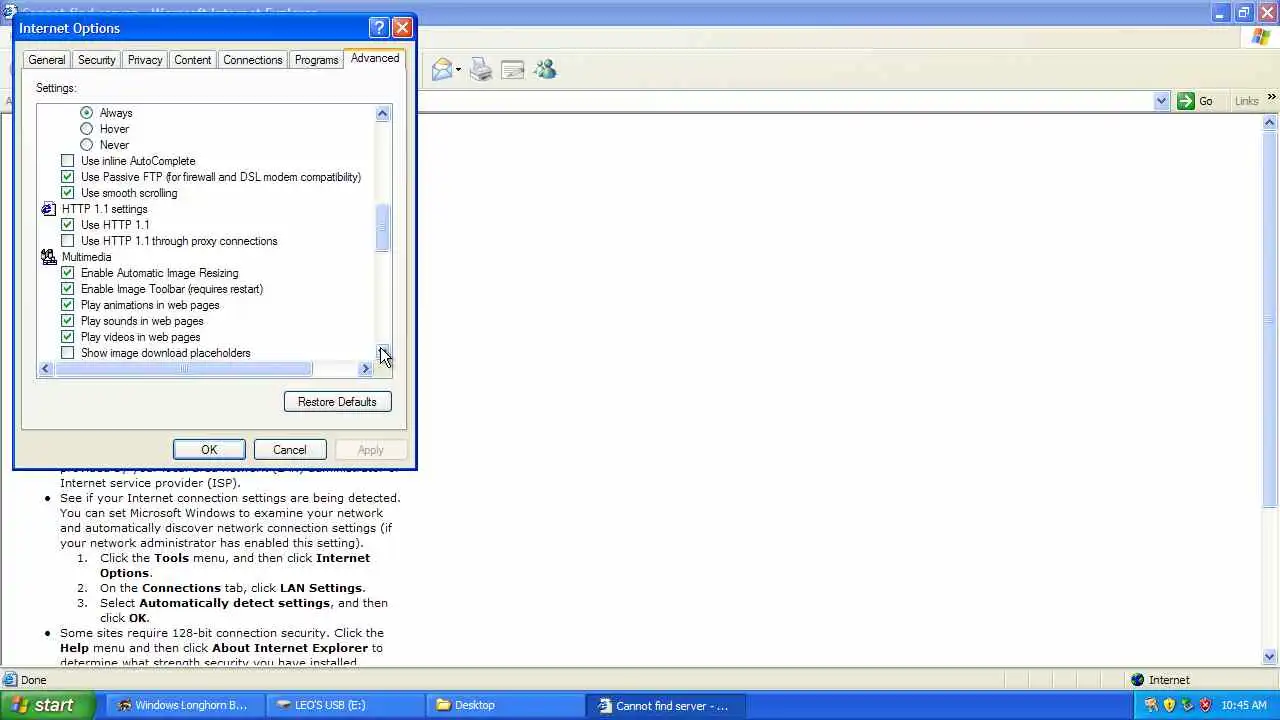The height and width of the screenshot is (720, 1280).
Task: Switch to the Desktop folder taskbar item
Action: tap(505, 705)
